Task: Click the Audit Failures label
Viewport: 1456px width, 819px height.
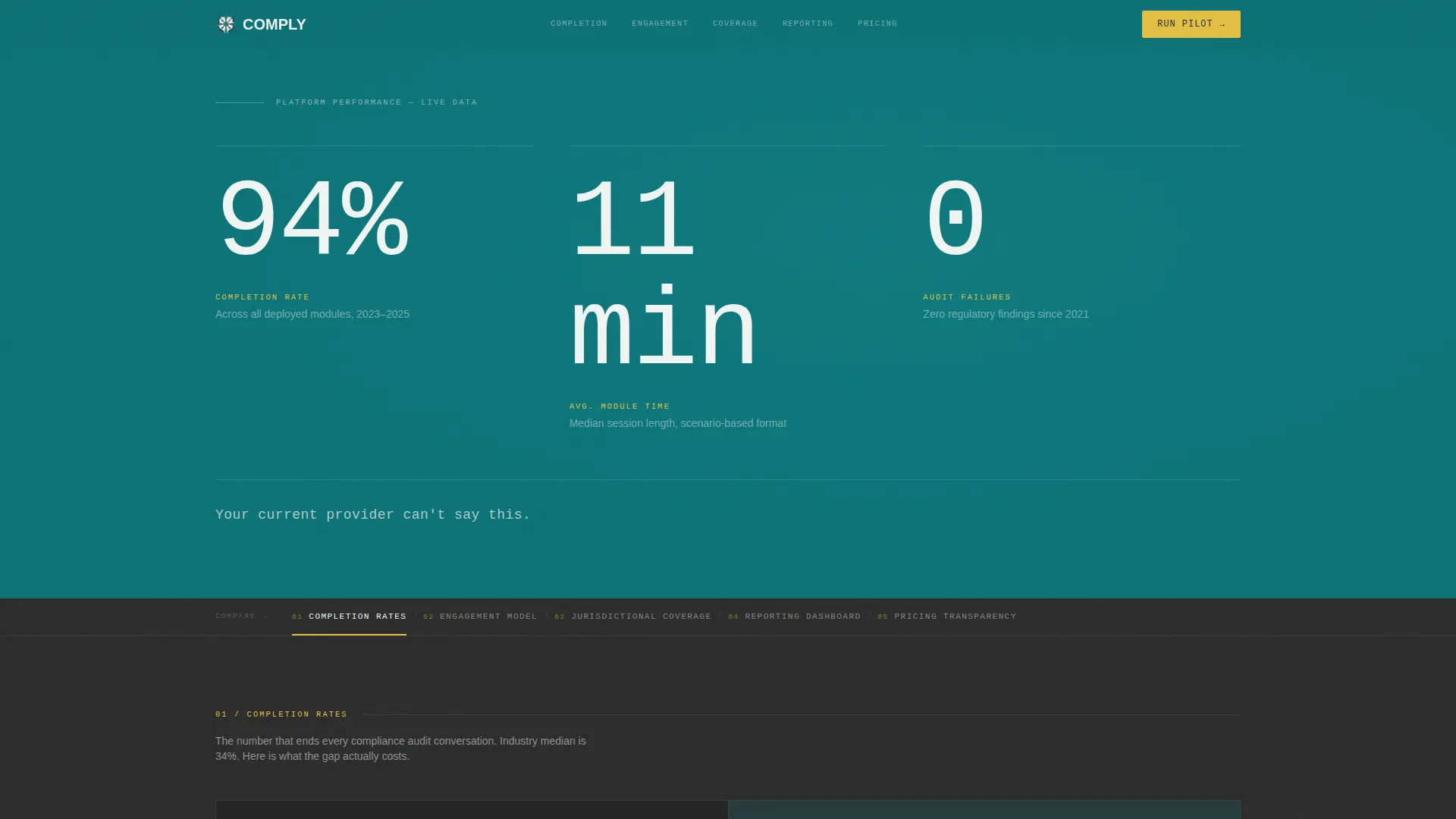Action: (967, 297)
